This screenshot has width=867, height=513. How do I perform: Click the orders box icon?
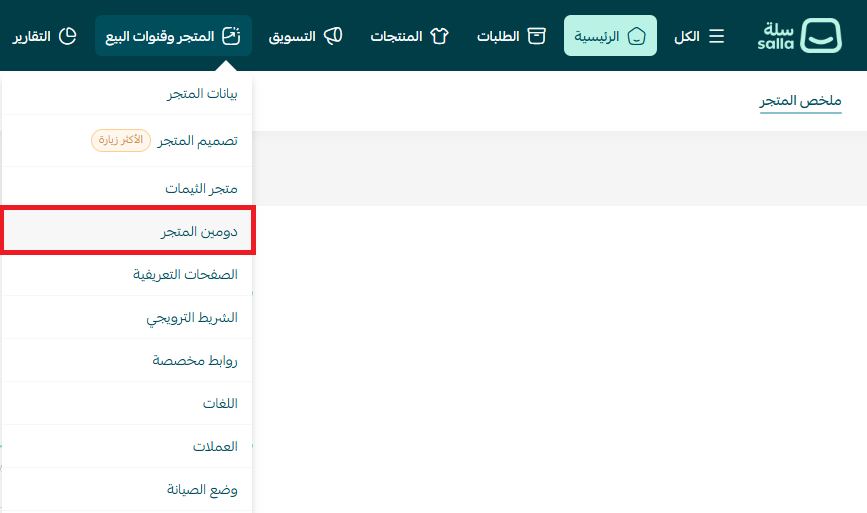[x=536, y=36]
